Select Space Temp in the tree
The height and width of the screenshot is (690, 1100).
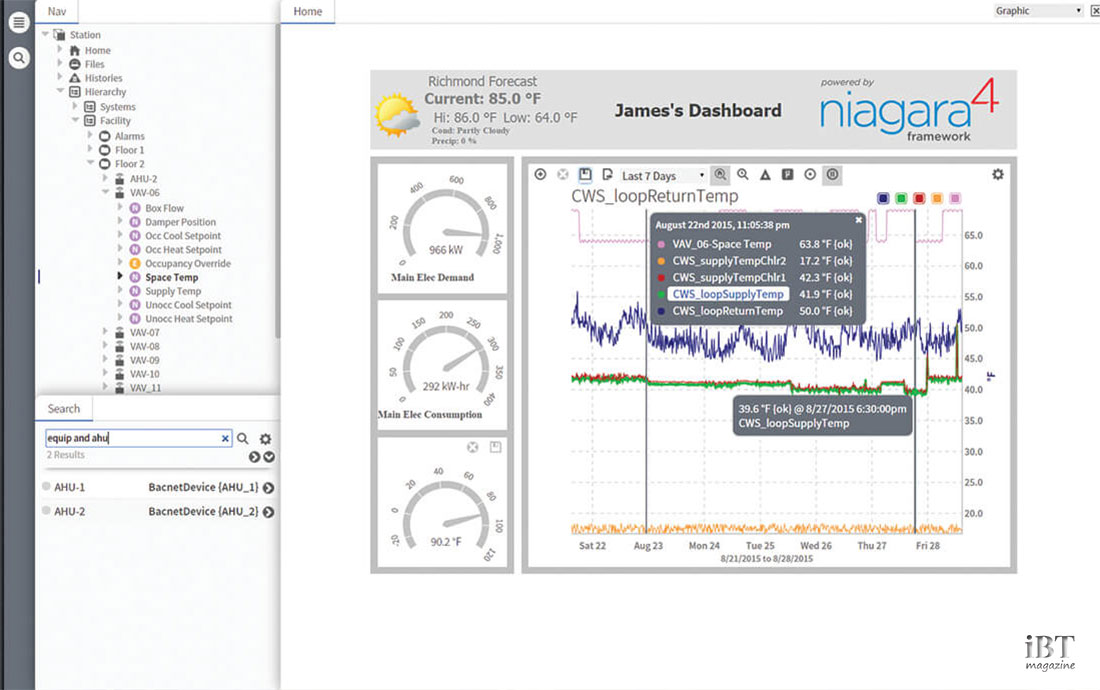point(171,277)
